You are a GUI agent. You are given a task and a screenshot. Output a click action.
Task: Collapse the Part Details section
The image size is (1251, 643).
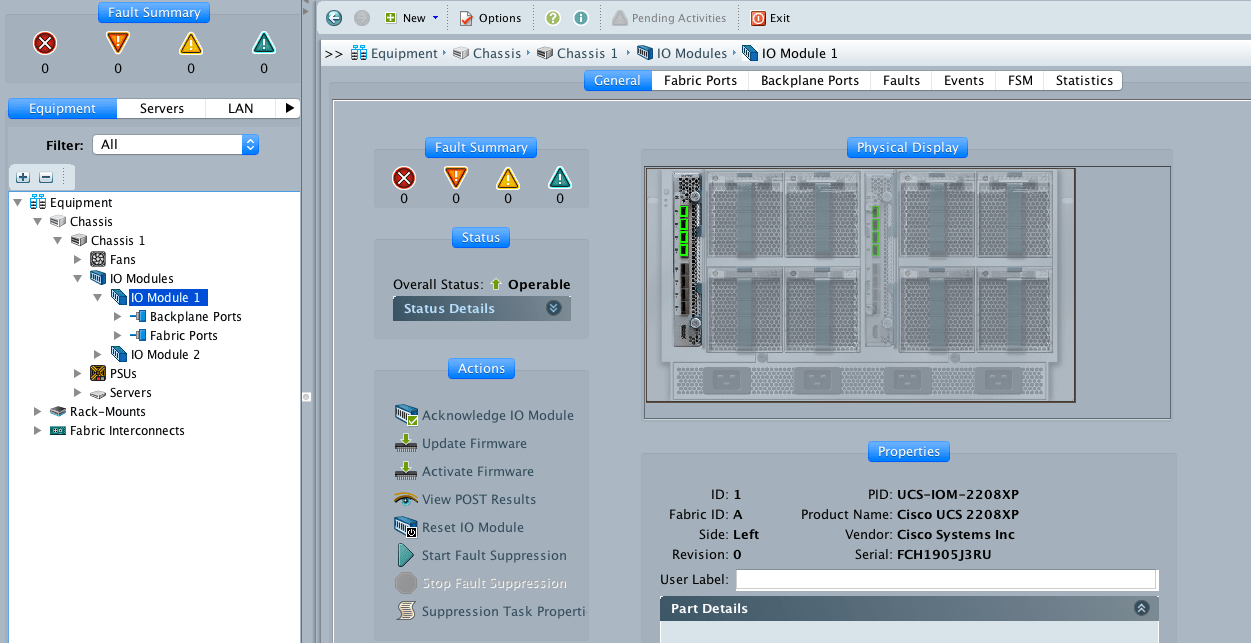1141,608
